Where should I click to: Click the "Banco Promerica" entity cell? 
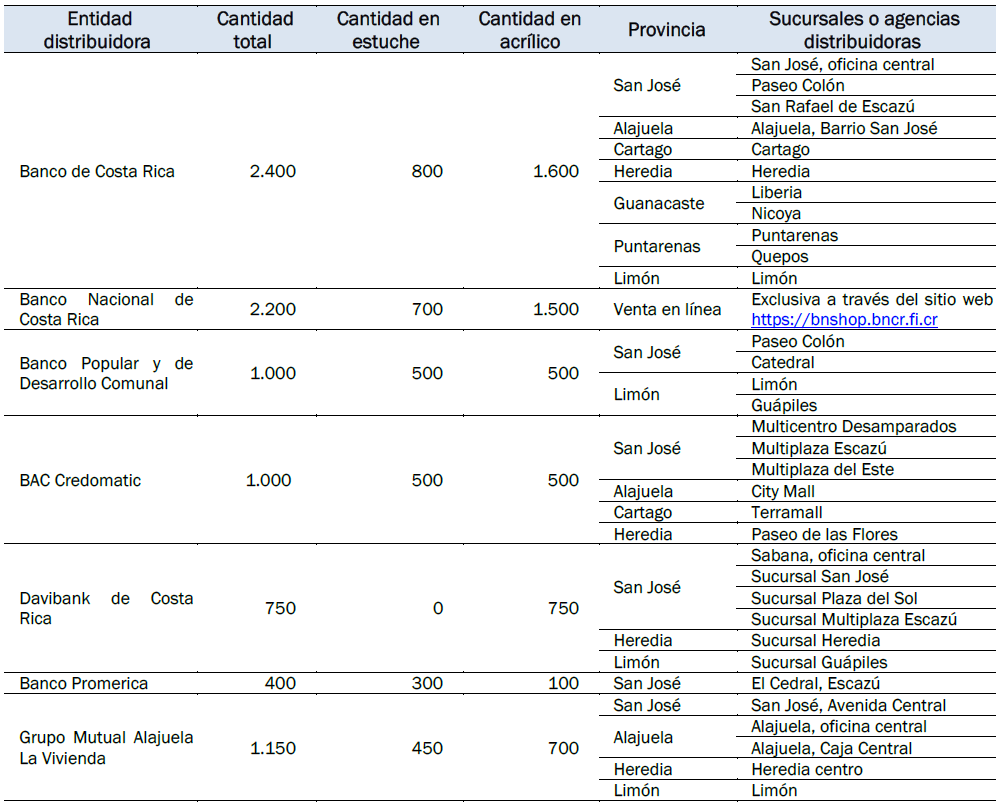tap(83, 683)
